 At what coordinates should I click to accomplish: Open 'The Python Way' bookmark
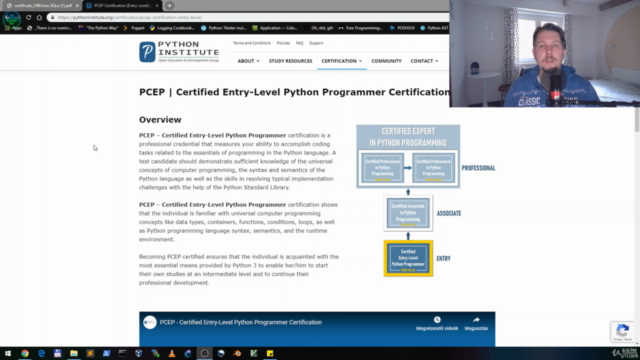(98, 28)
